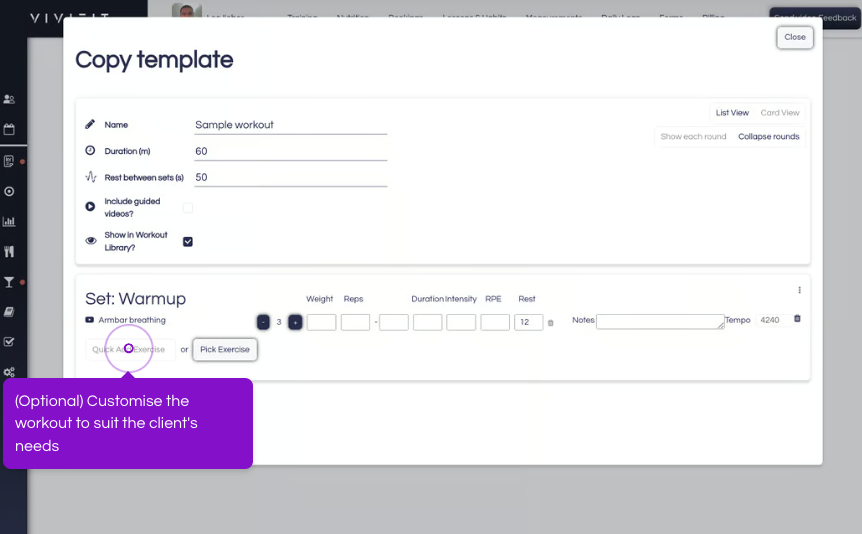The image size is (862, 534).
Task: Switch to List View
Action: (x=732, y=113)
